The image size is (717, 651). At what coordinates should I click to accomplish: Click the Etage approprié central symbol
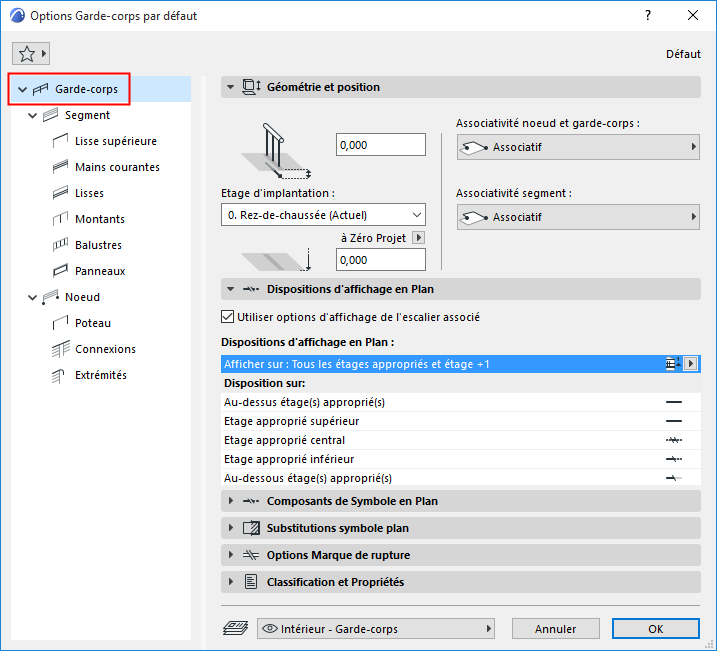[x=674, y=440]
